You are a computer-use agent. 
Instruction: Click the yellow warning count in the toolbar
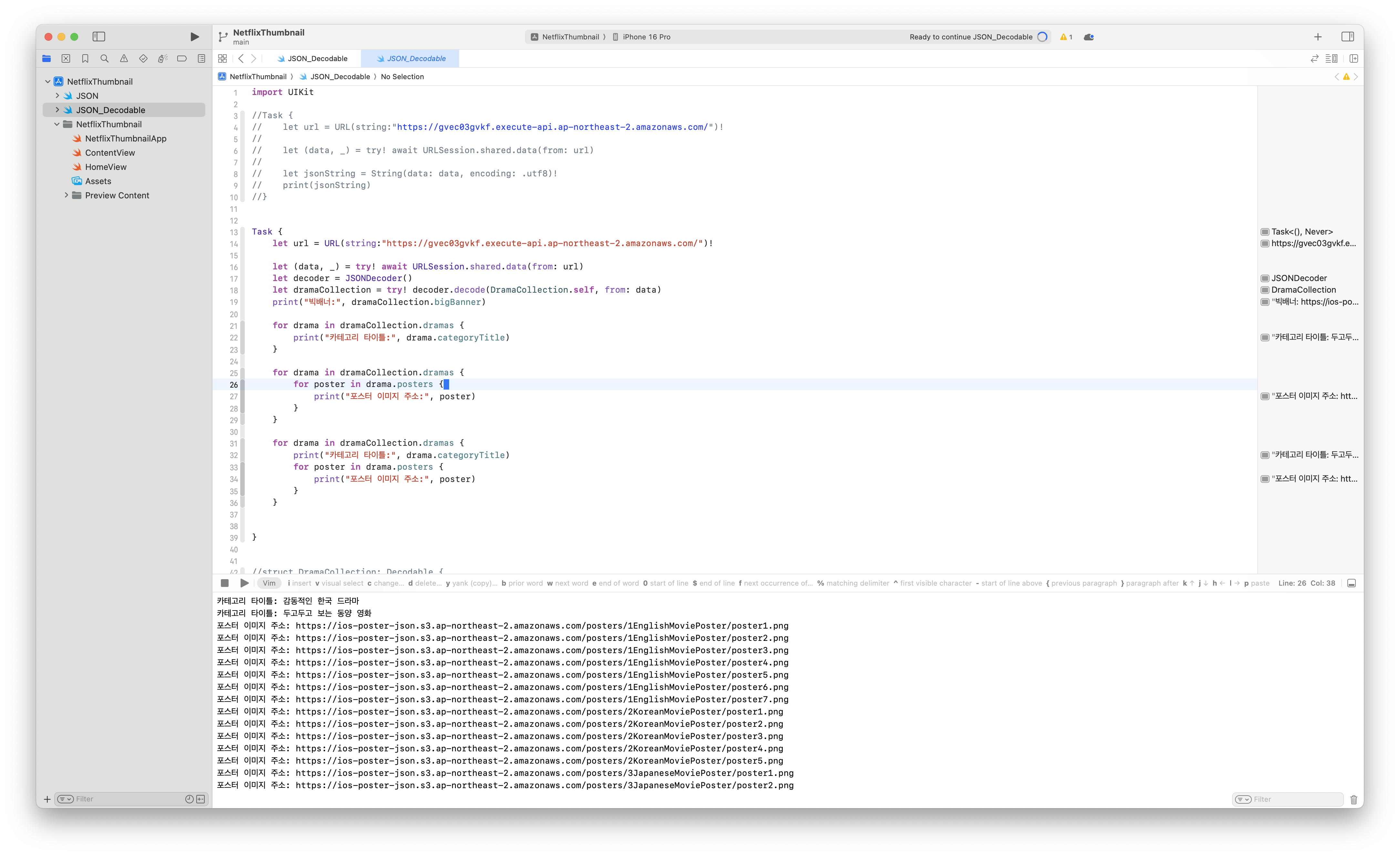(1066, 37)
